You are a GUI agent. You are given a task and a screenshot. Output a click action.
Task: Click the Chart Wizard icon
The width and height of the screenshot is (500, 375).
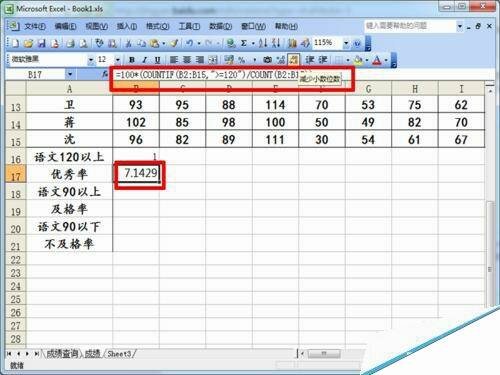(x=292, y=43)
